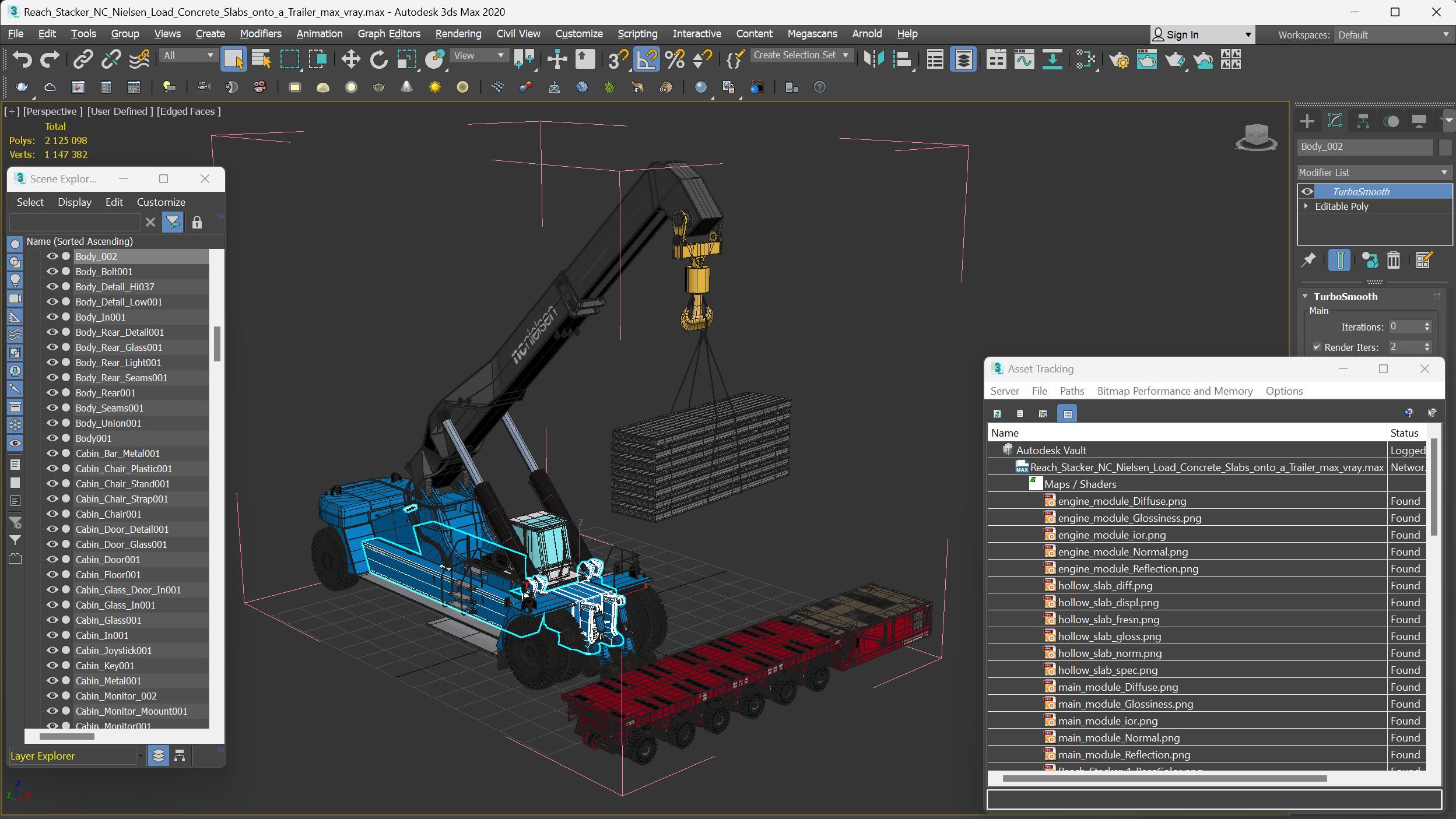The image size is (1456, 819).
Task: Open the Modifier List dropdown
Action: point(1374,173)
